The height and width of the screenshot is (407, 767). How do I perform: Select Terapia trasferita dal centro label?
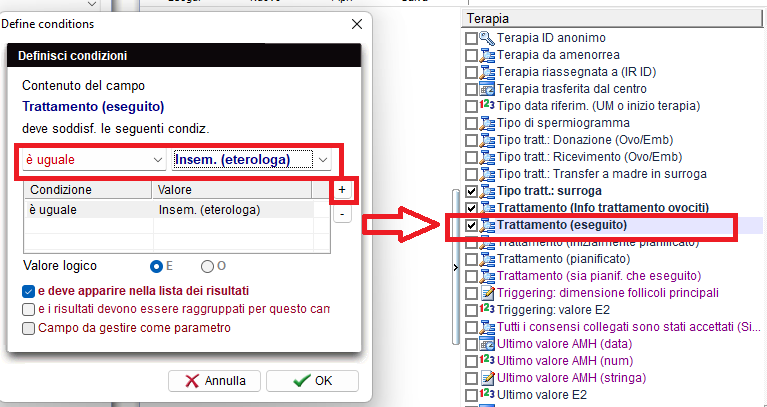(572, 89)
